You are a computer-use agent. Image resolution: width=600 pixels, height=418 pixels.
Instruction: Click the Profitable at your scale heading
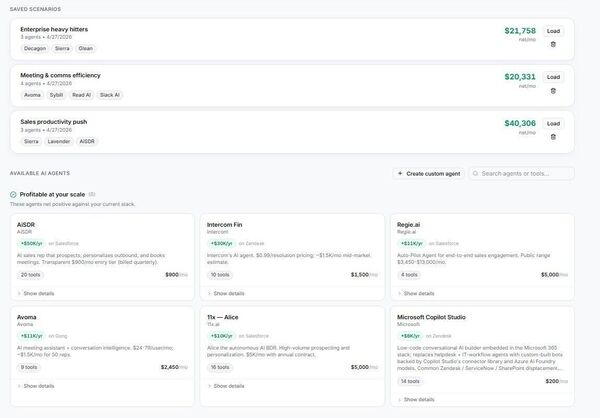(52, 194)
